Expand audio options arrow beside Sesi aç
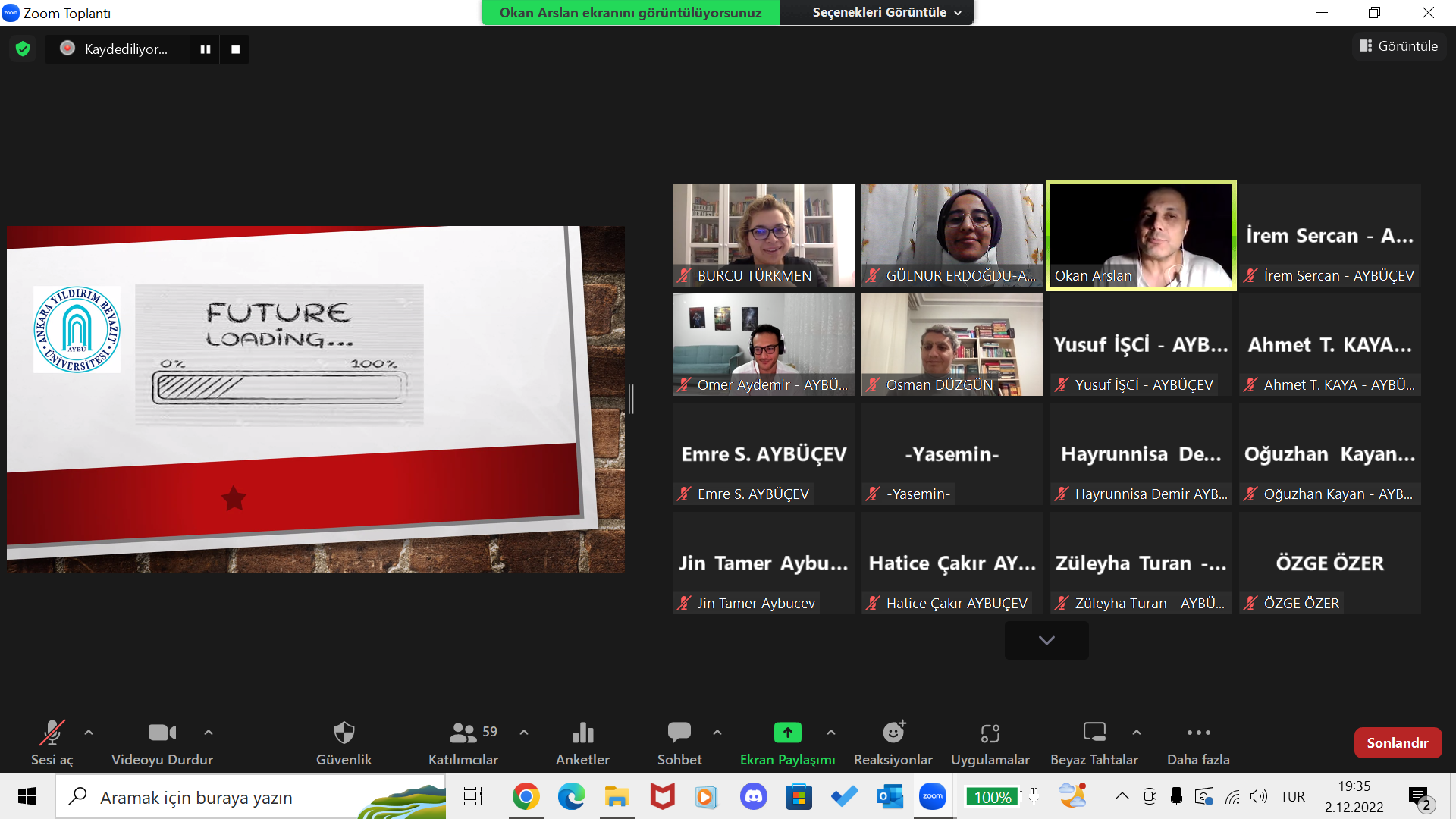This screenshot has height=819, width=1456. click(x=89, y=733)
